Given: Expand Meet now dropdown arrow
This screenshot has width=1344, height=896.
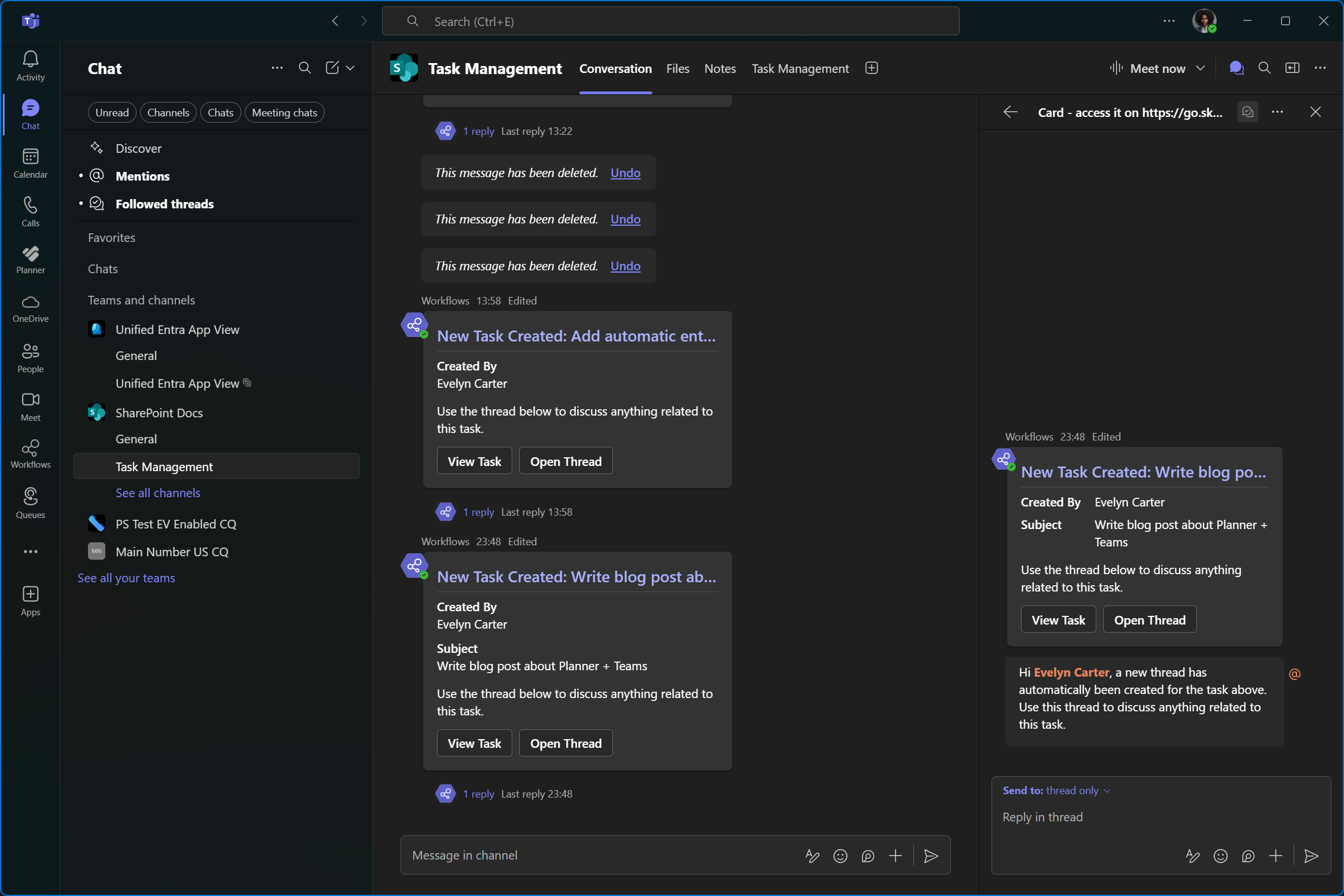Looking at the screenshot, I should point(1200,68).
